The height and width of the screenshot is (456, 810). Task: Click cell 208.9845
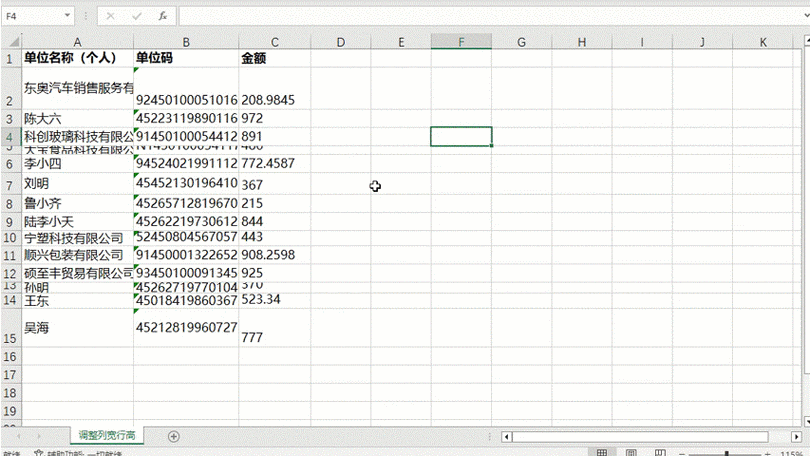click(x=275, y=88)
